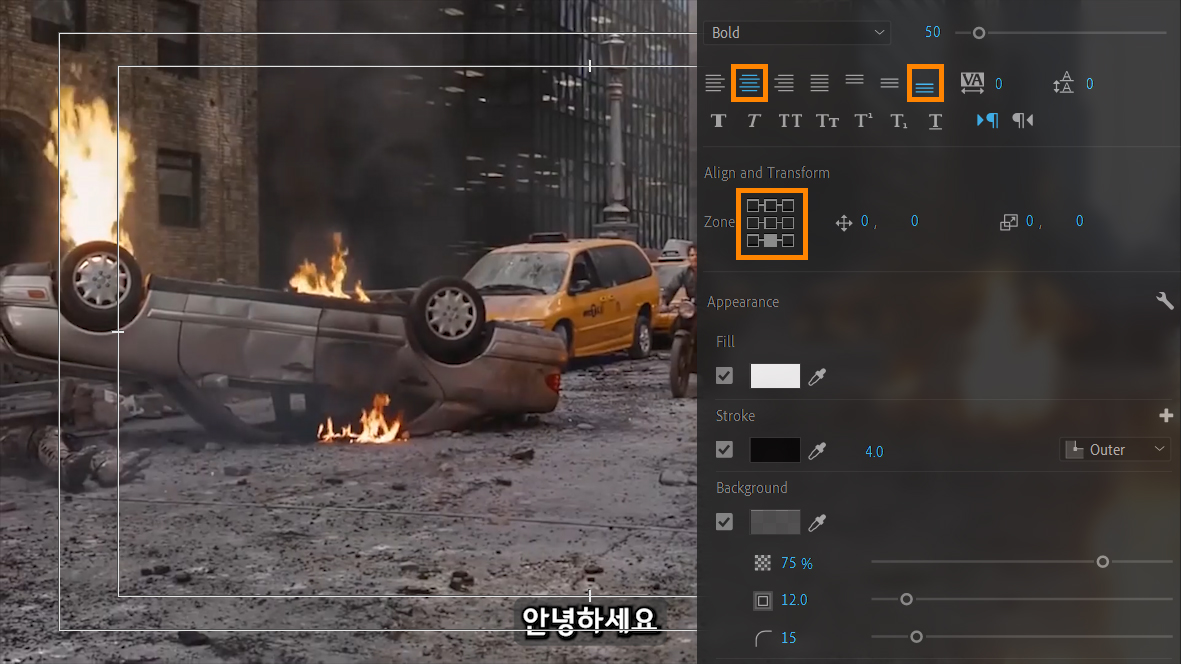Align text to top icon

[854, 79]
